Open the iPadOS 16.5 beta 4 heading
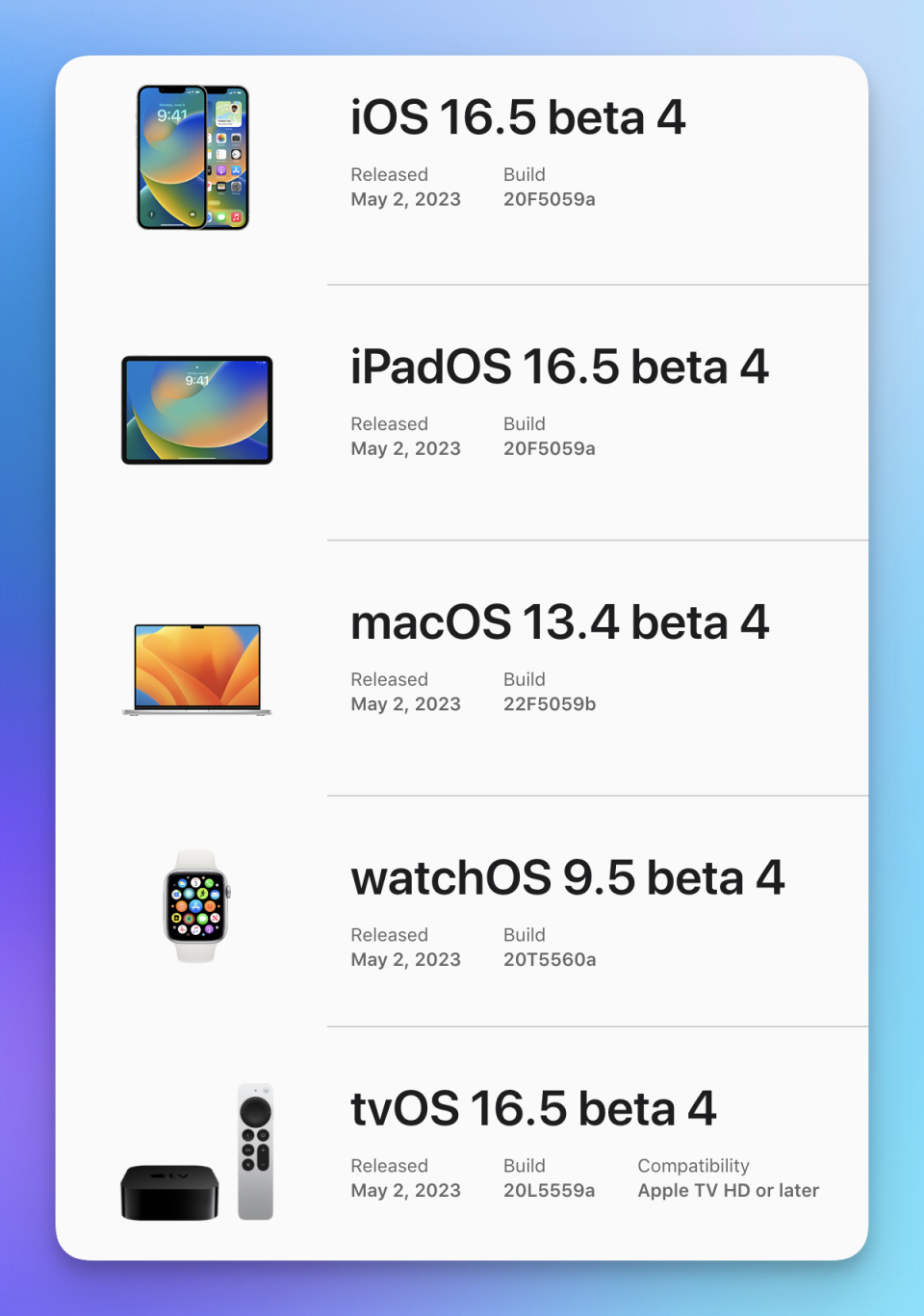924x1316 pixels. point(559,367)
